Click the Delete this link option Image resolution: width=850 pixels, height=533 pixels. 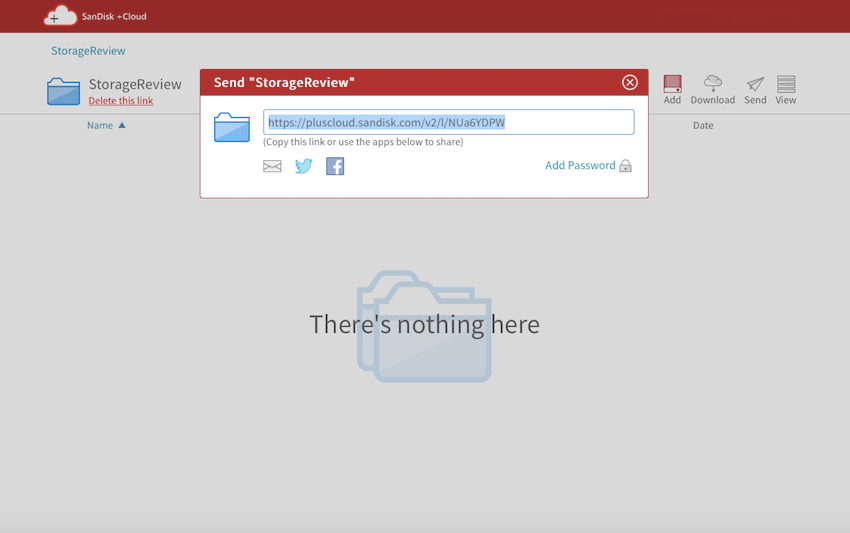pyautogui.click(x=121, y=100)
